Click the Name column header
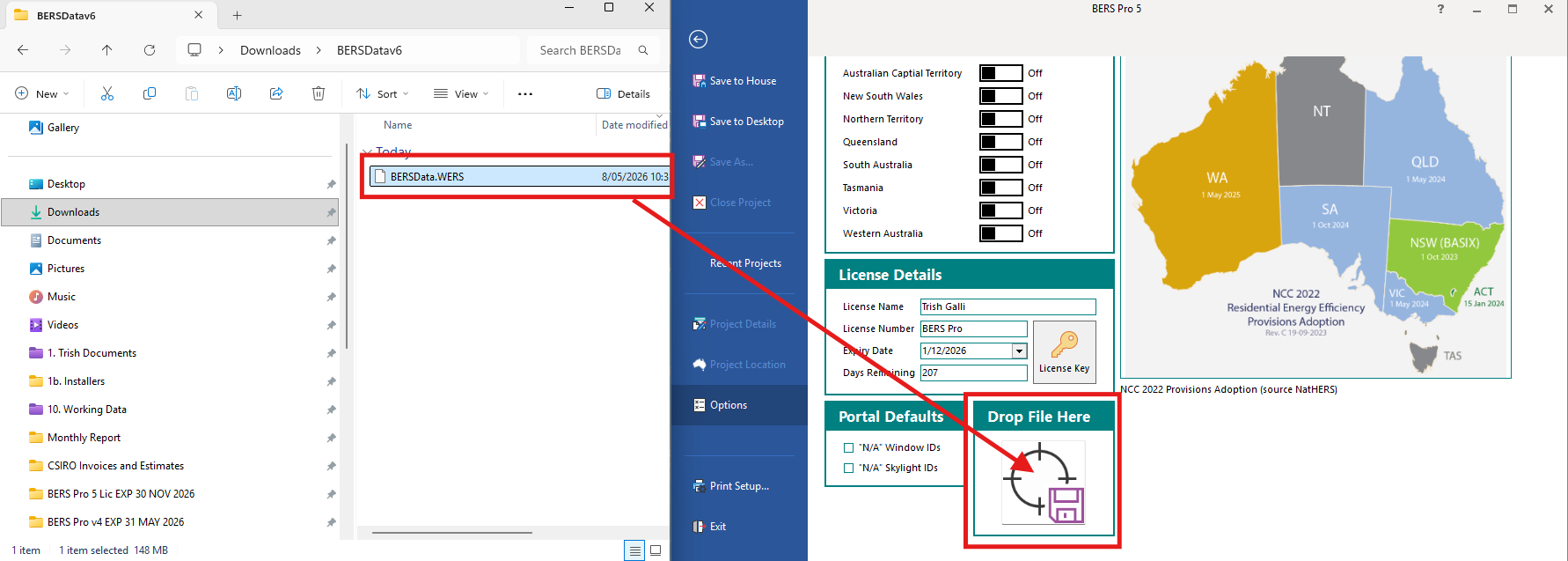This screenshot has height=561, width=1568. coord(398,125)
